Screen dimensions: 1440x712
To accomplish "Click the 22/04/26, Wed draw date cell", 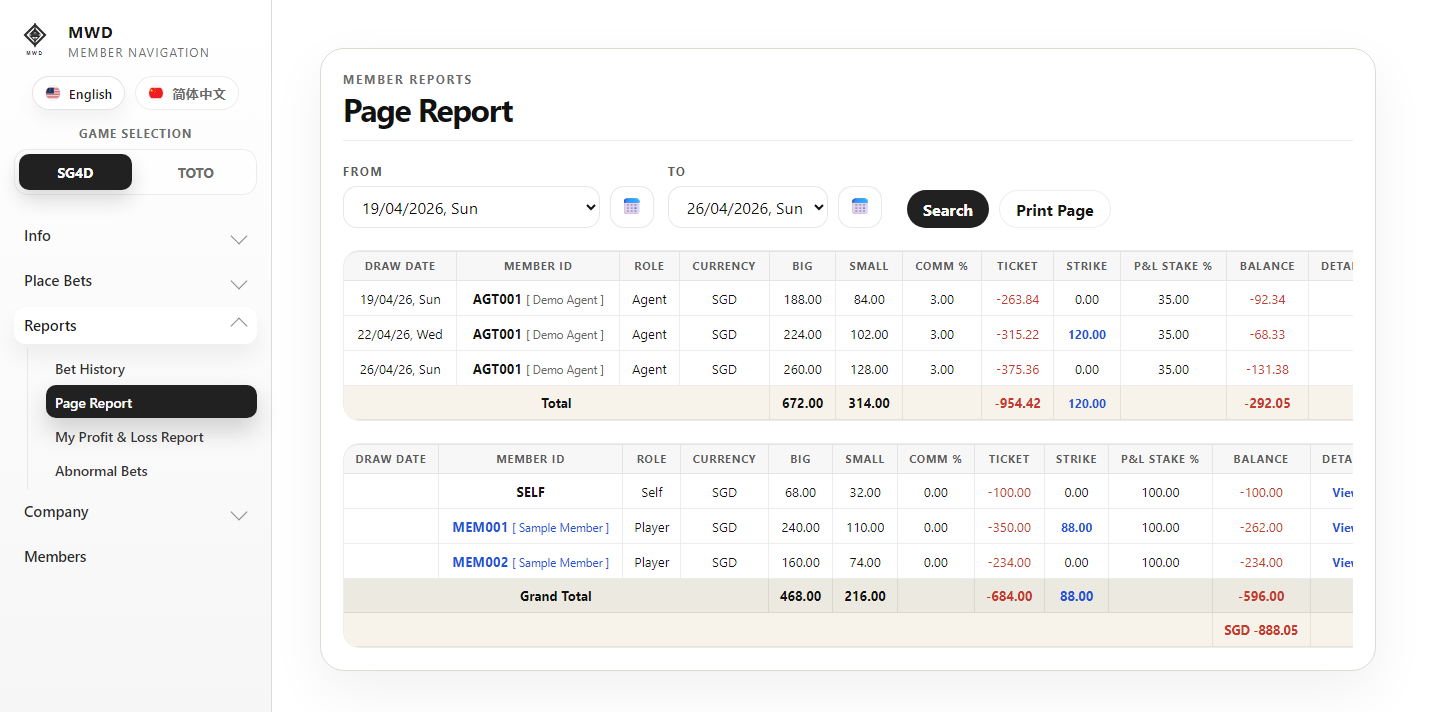I will (400, 334).
